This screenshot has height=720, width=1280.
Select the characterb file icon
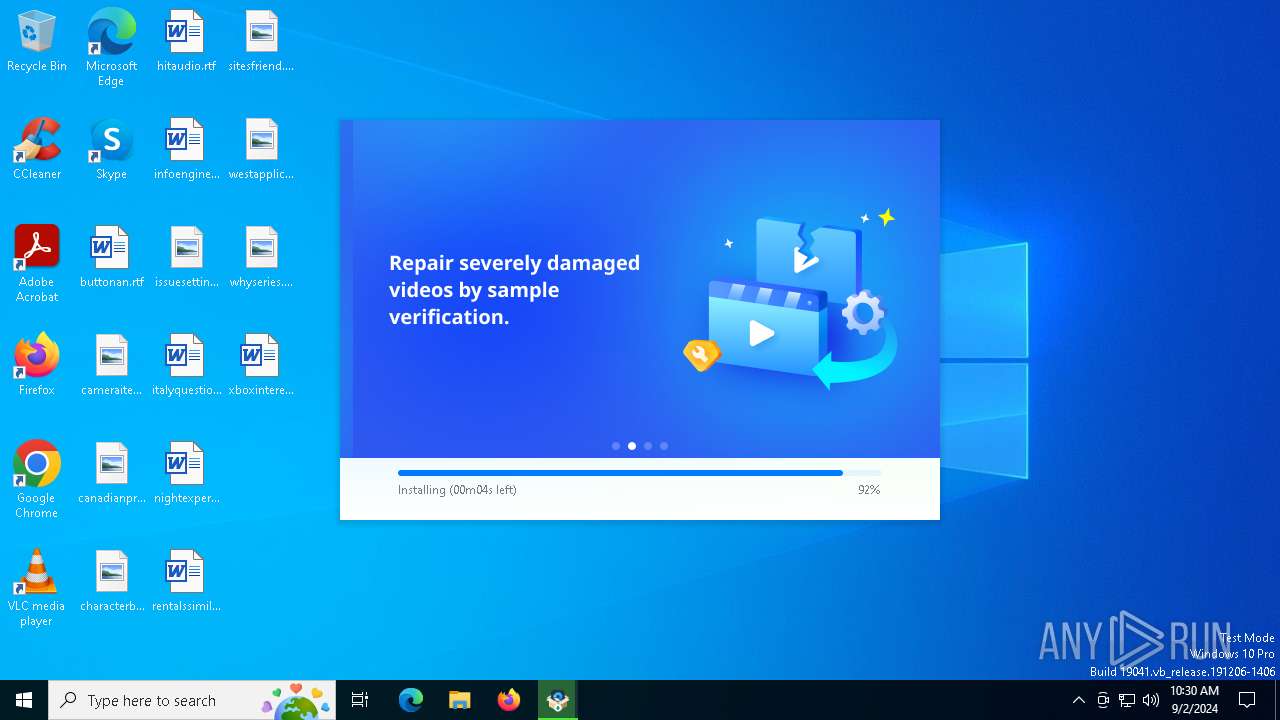click(x=111, y=582)
